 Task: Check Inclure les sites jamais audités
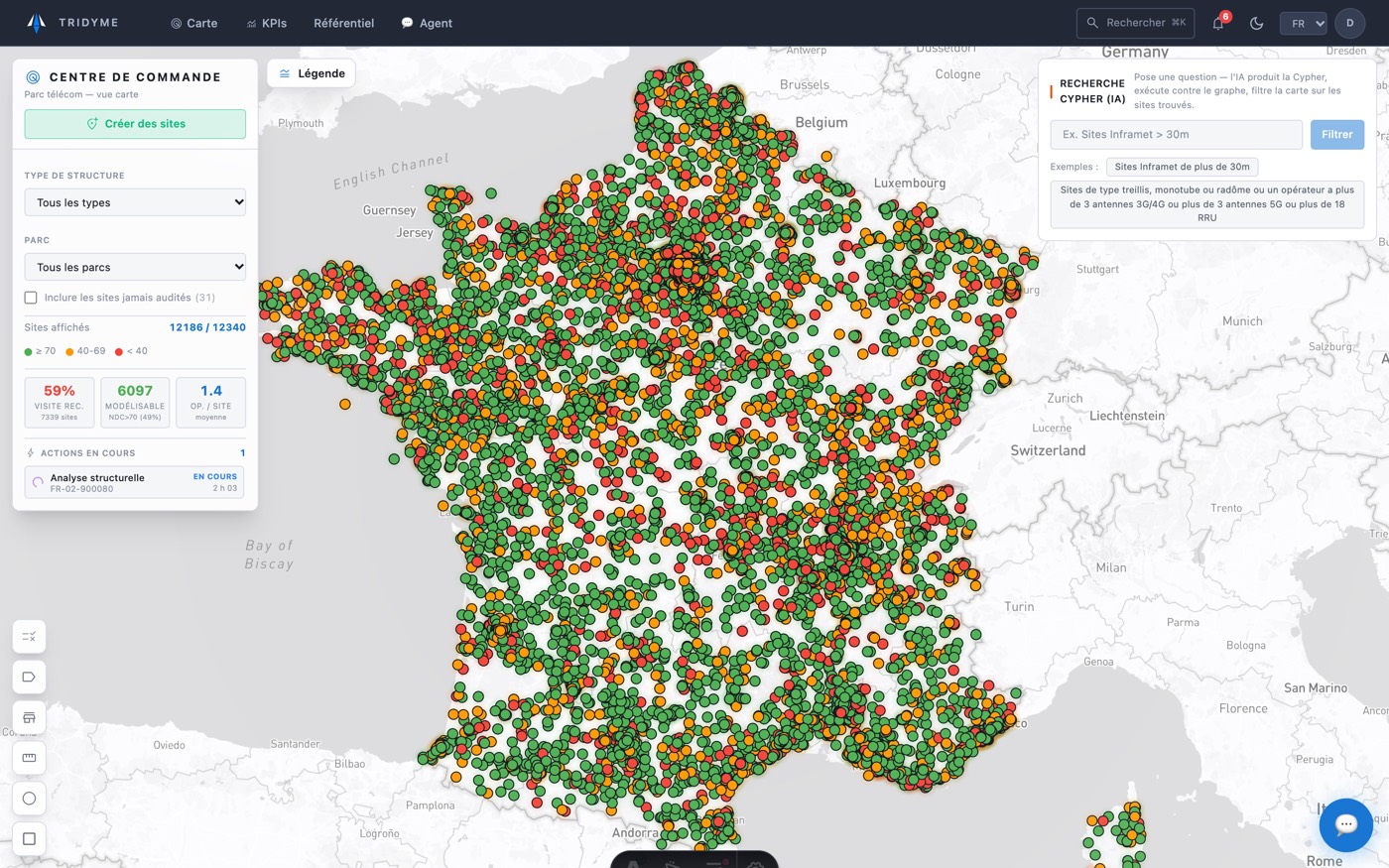coord(31,298)
